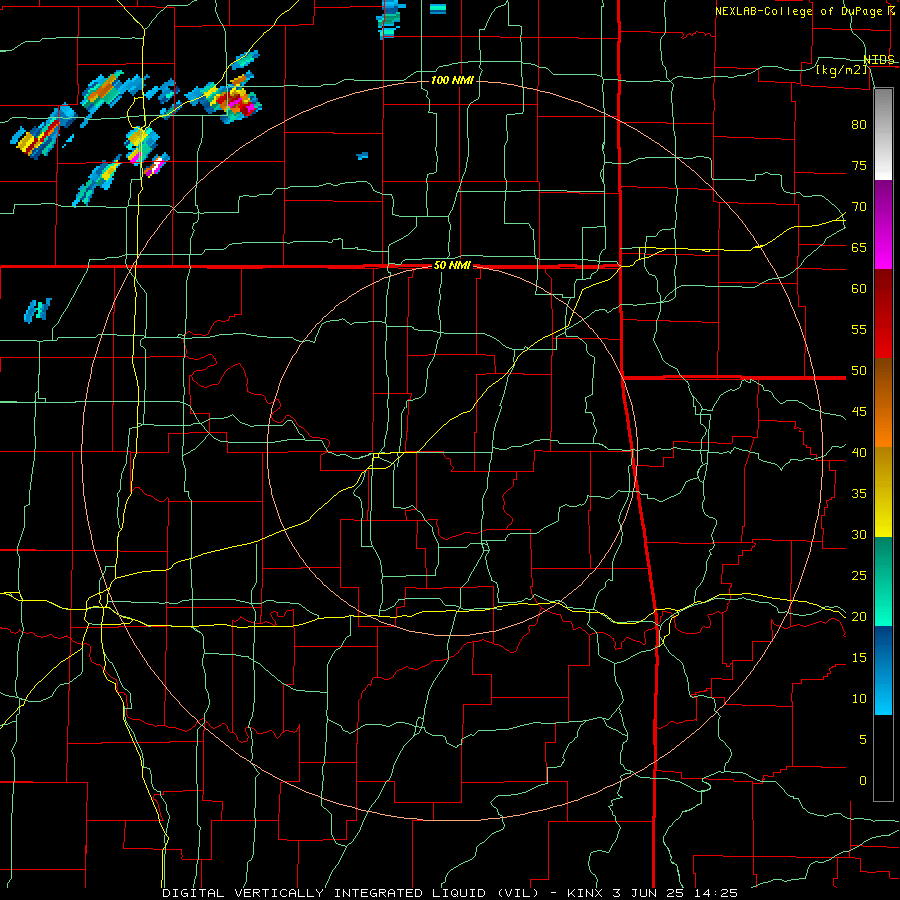Click the 0 value on the legend

863,781
